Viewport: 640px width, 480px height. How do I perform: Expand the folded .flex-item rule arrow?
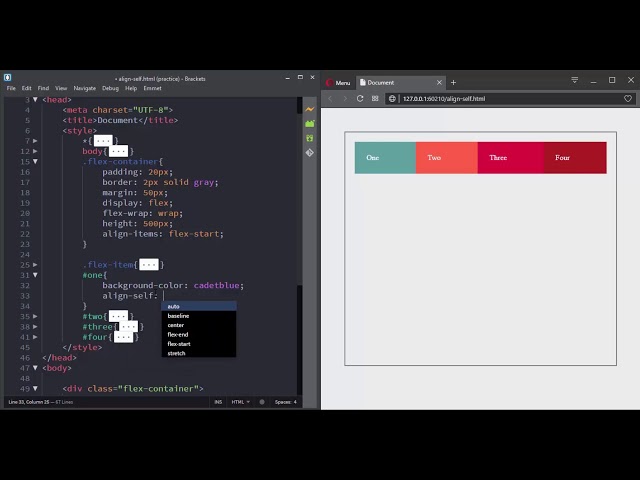35,265
